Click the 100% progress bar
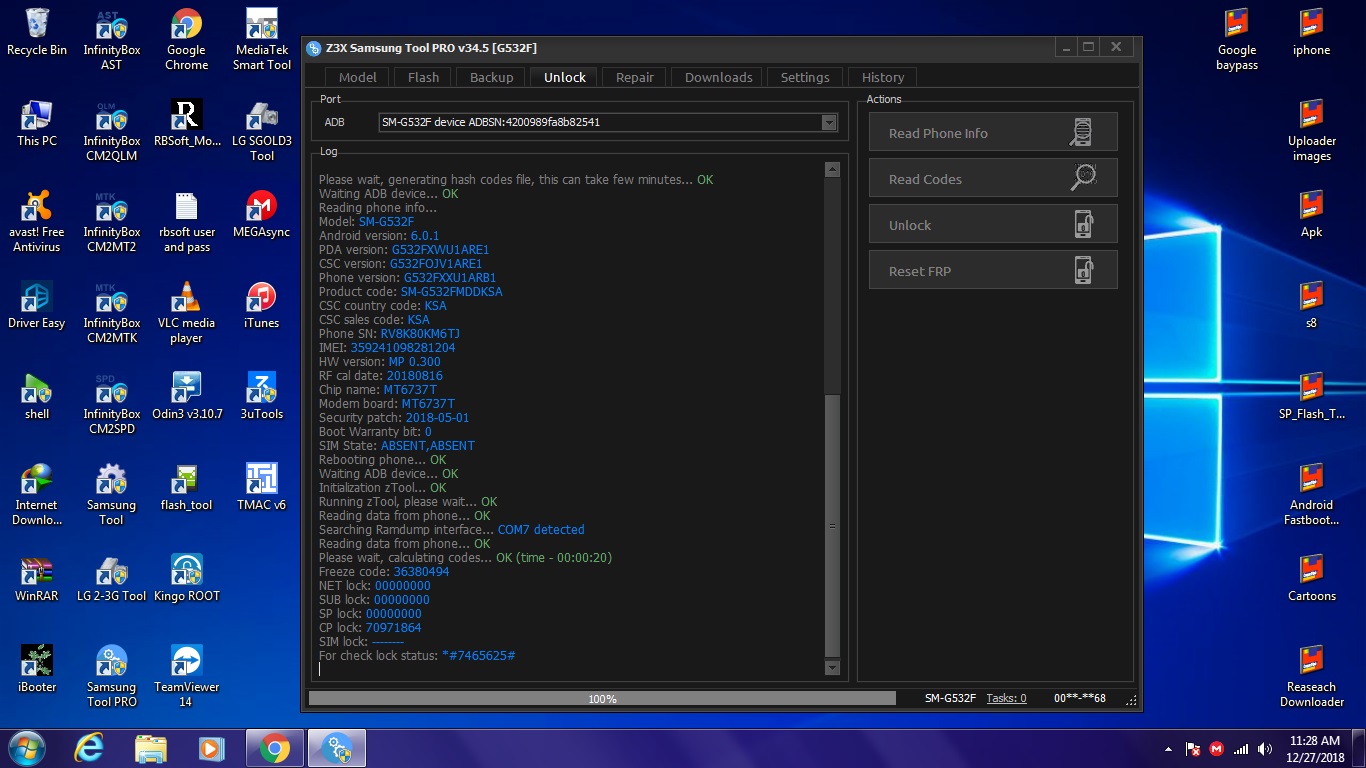 click(602, 698)
